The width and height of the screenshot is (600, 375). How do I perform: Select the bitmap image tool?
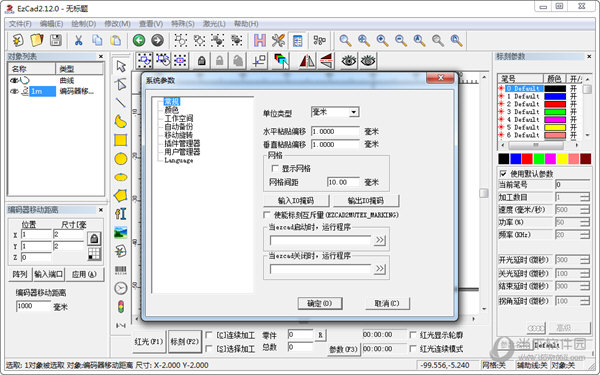(121, 232)
